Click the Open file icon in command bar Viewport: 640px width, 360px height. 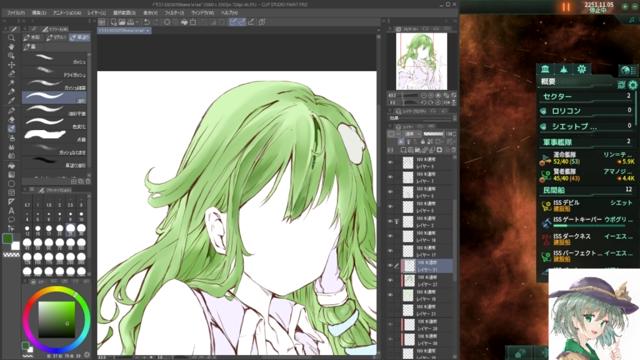(122, 22)
